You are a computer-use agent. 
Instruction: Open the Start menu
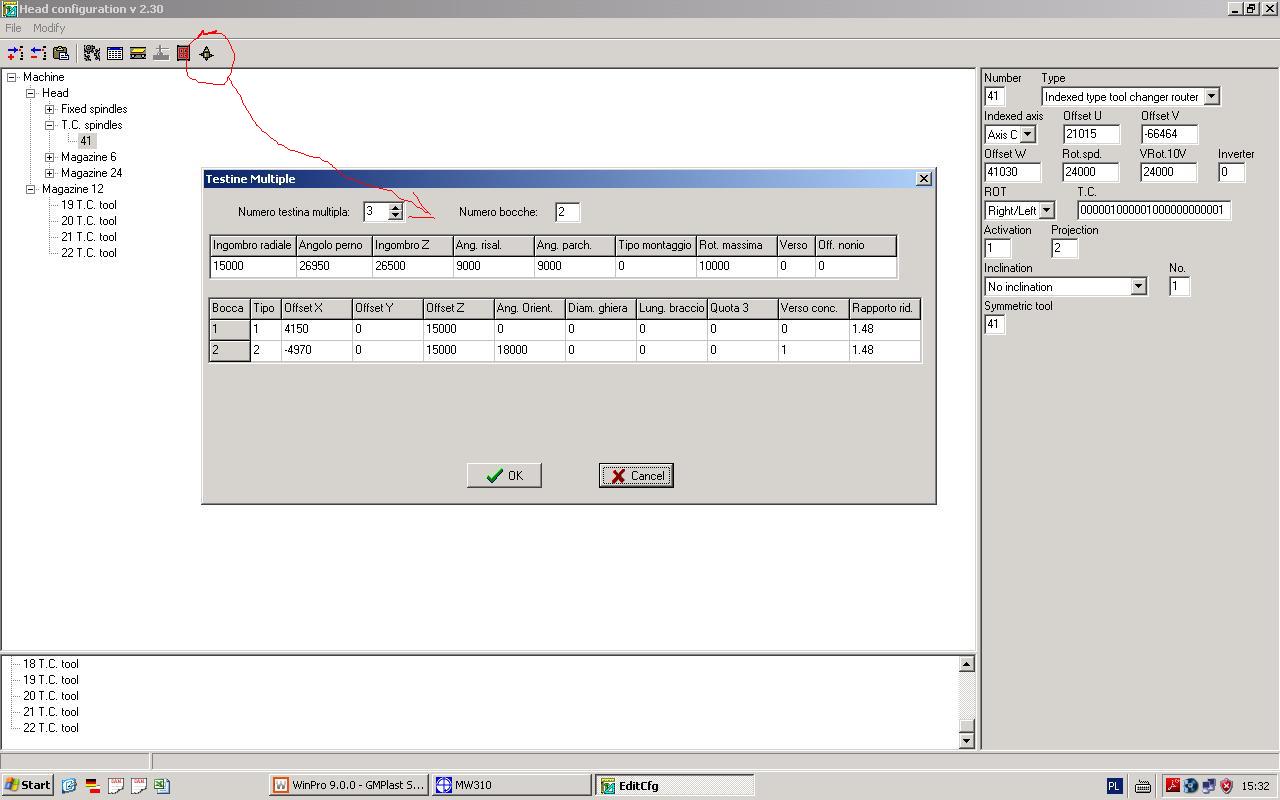point(28,785)
